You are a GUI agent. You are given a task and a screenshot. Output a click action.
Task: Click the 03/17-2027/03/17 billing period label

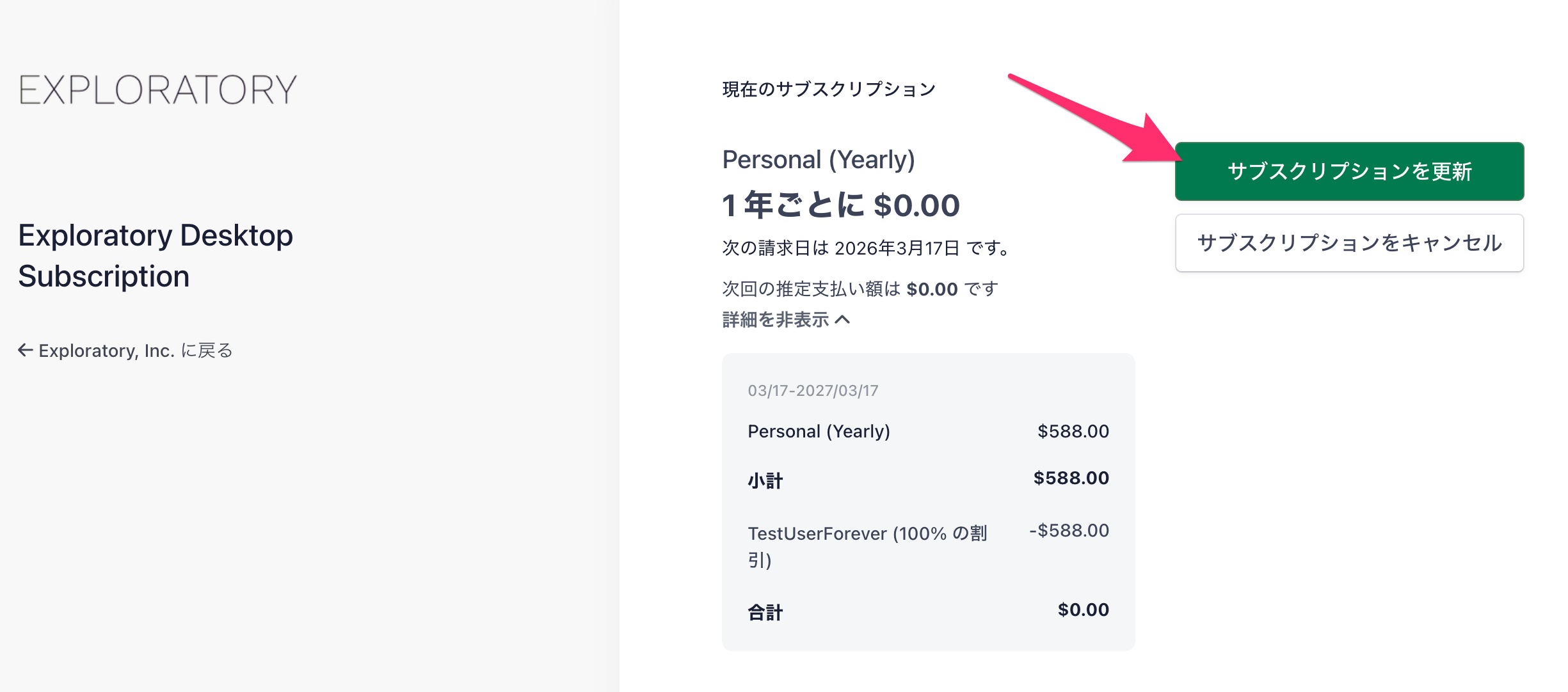pos(813,391)
